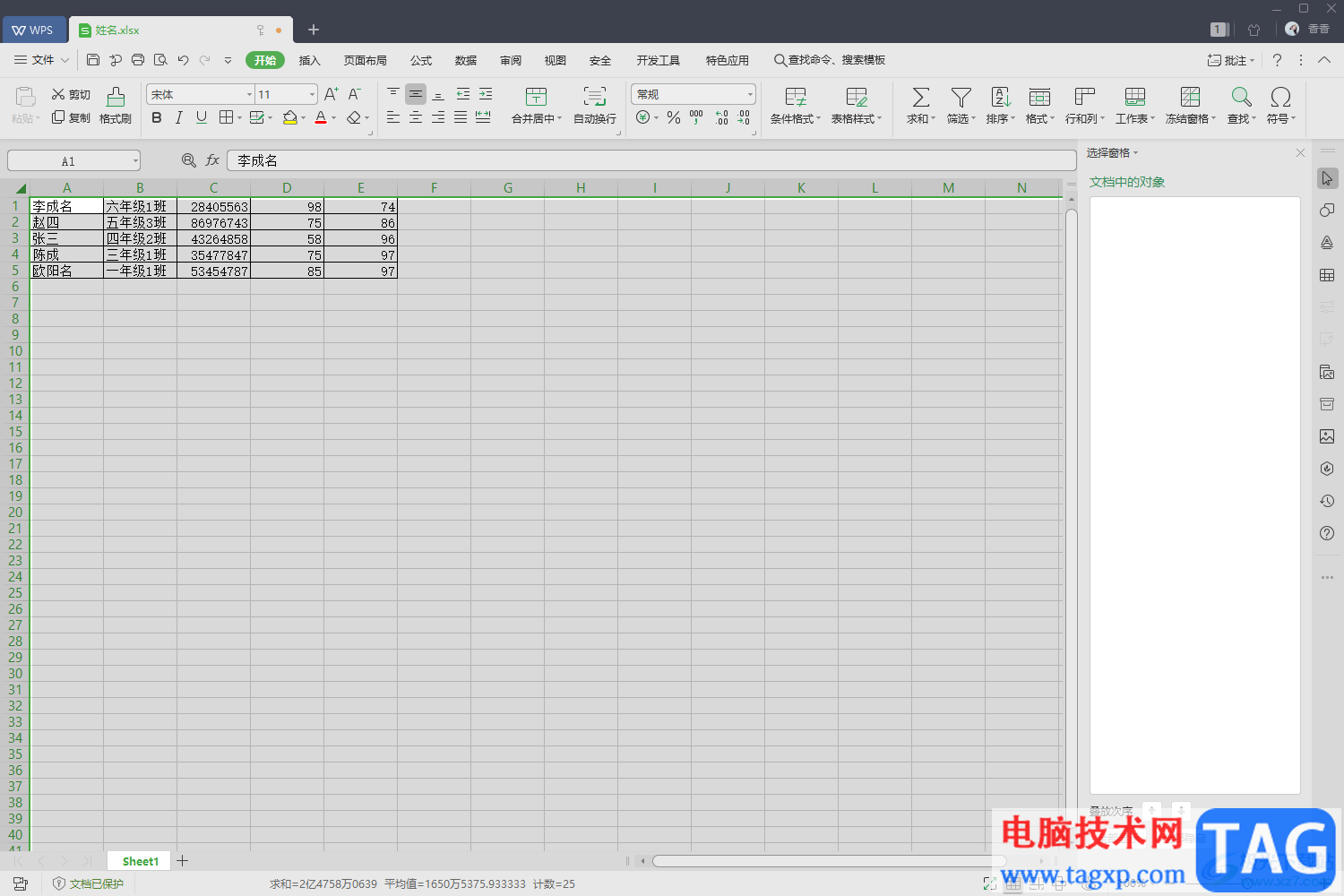Screen dimensions: 1344x896
Task: Open the font name 宋体 dropdown
Action: coord(249,94)
